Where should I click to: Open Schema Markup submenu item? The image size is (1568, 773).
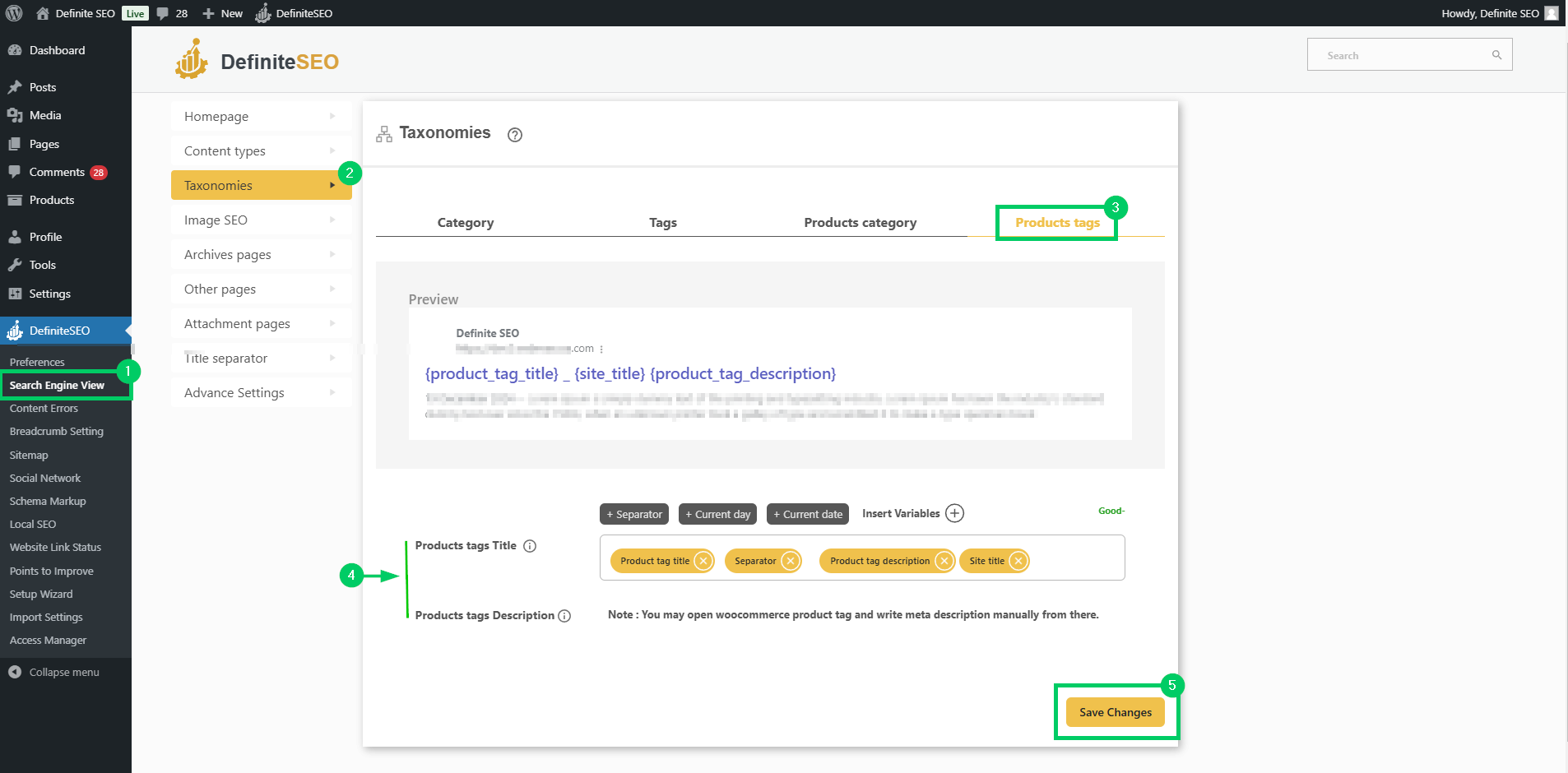pos(48,501)
